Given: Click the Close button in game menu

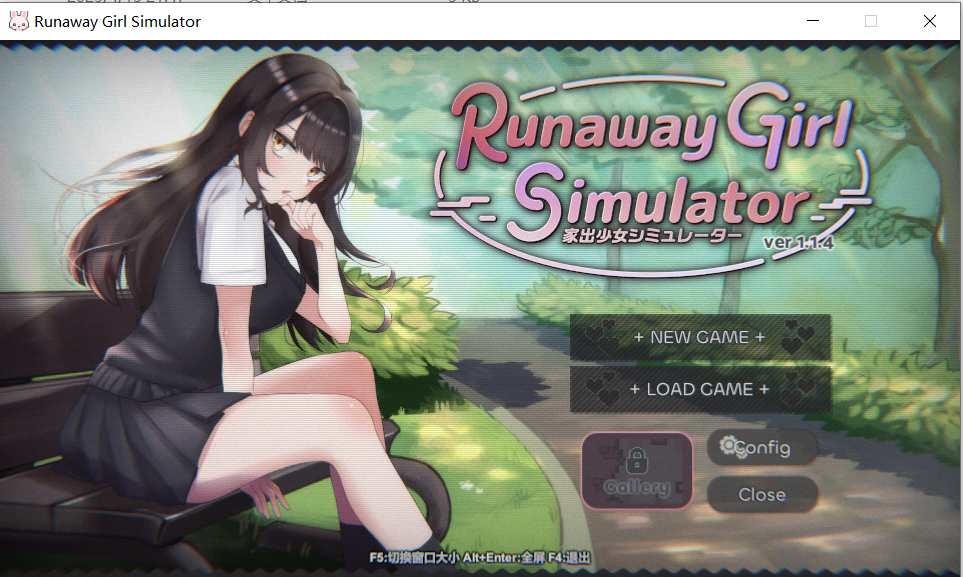Looking at the screenshot, I should (x=762, y=495).
